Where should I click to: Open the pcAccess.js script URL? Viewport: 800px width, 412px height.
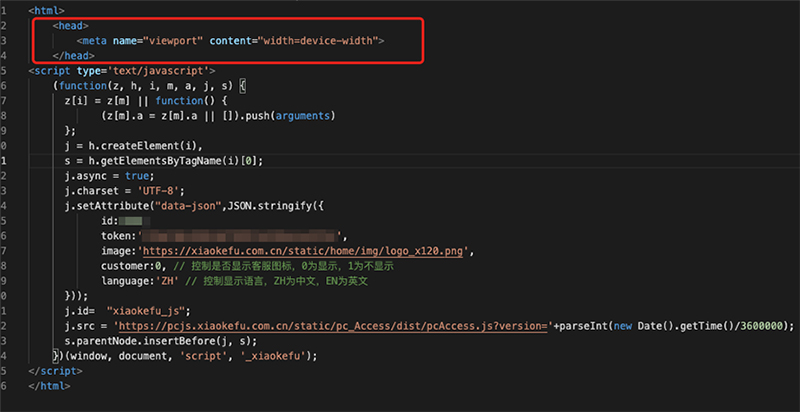click(333, 327)
